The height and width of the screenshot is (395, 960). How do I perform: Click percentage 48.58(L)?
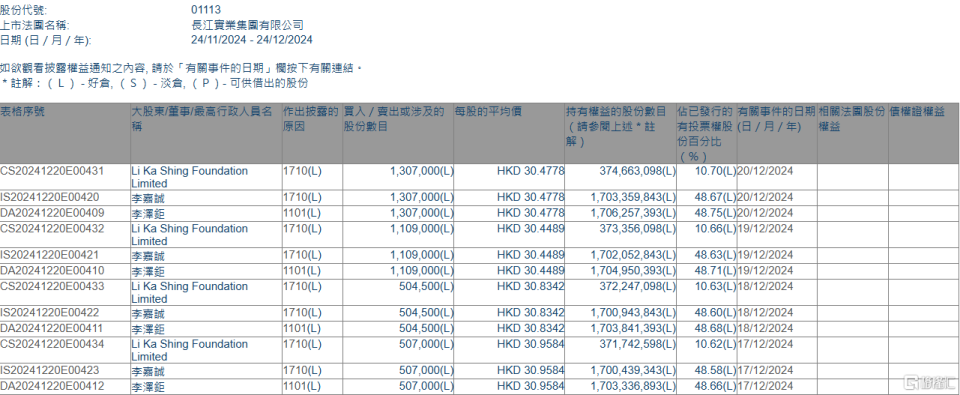716,371
